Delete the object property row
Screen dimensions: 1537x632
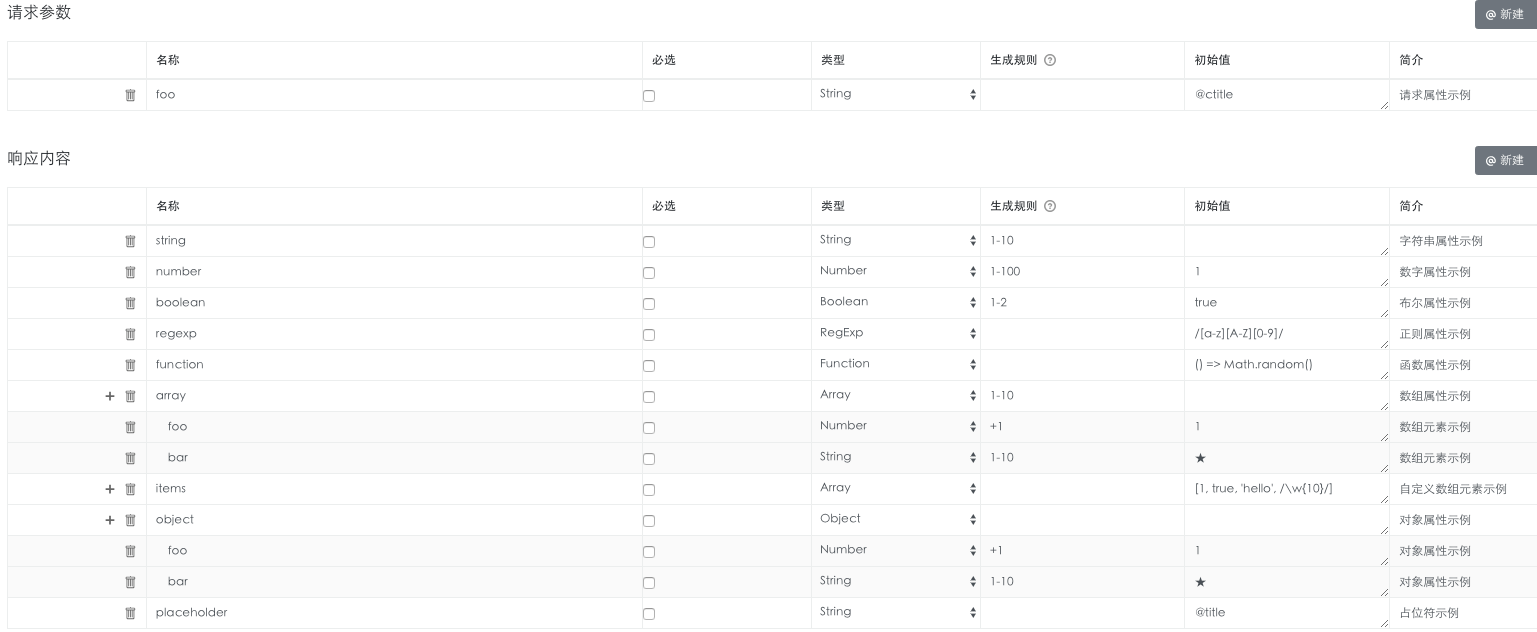point(130,520)
